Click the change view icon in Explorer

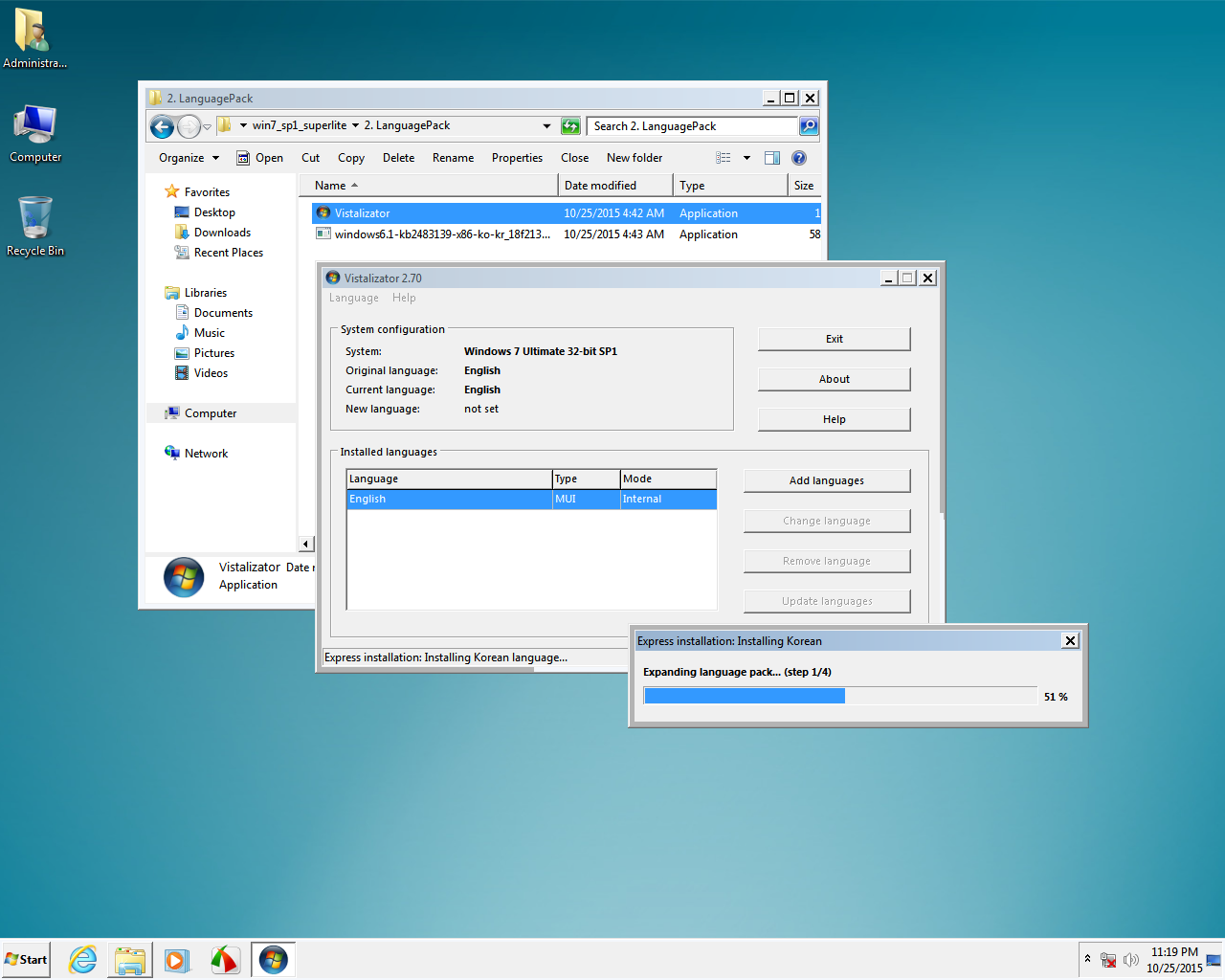[x=724, y=158]
